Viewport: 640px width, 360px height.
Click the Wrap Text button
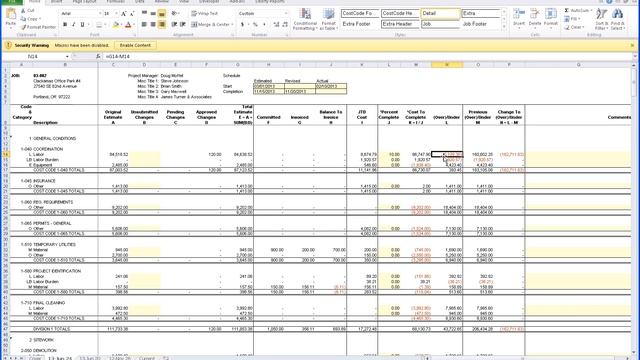click(x=205, y=13)
